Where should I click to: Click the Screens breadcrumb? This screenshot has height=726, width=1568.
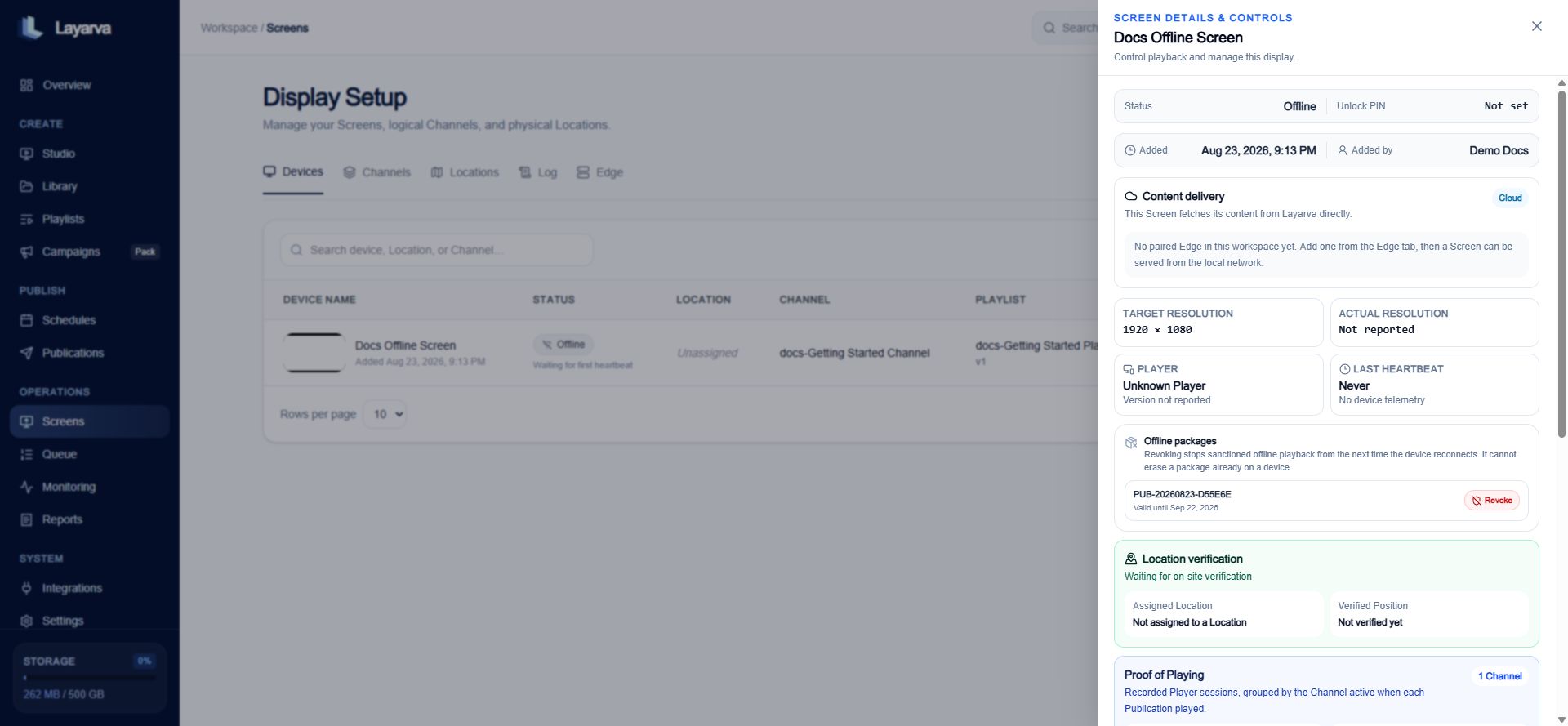(x=287, y=28)
